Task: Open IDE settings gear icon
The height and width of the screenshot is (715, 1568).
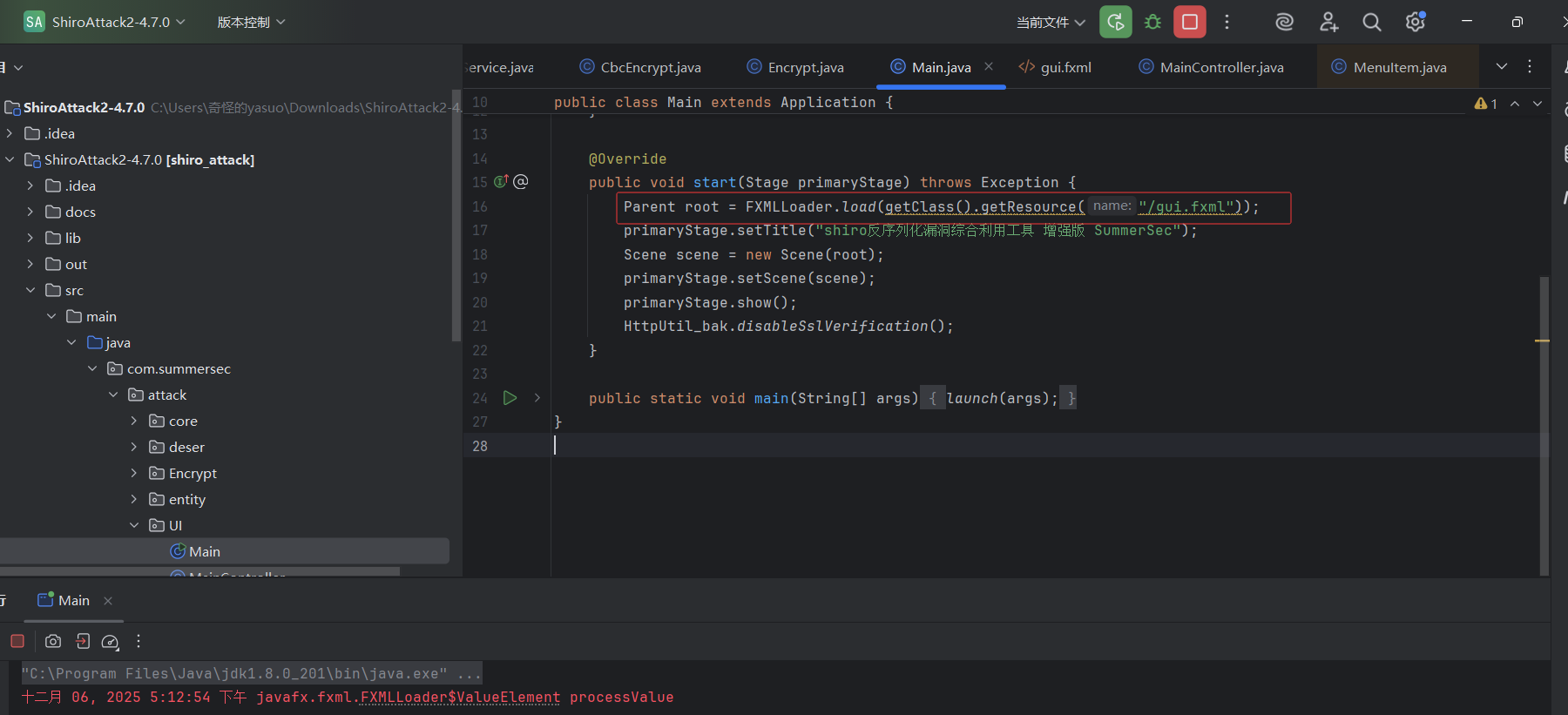Action: point(1415,23)
